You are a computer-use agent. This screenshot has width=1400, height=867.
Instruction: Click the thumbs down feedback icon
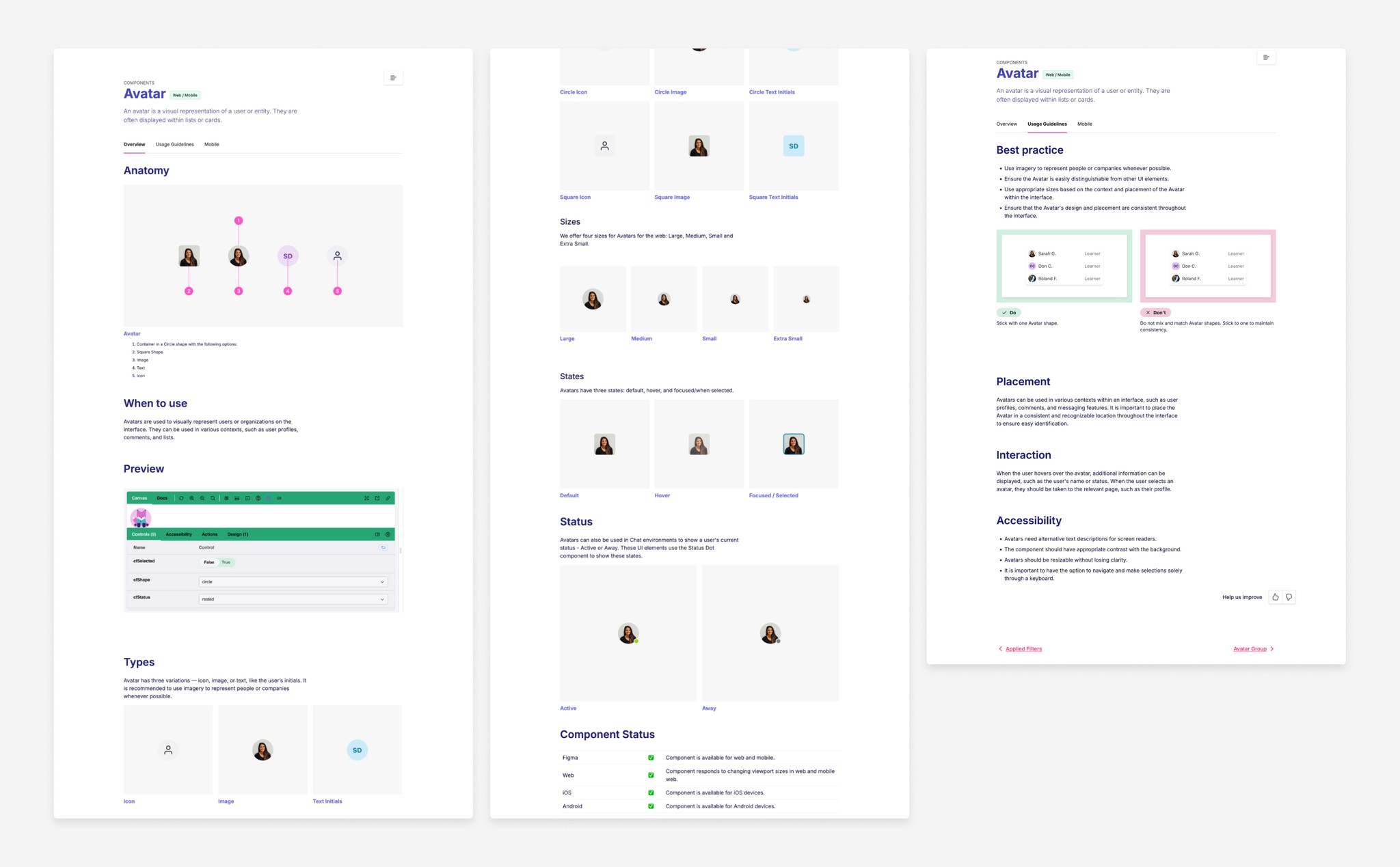(1289, 597)
